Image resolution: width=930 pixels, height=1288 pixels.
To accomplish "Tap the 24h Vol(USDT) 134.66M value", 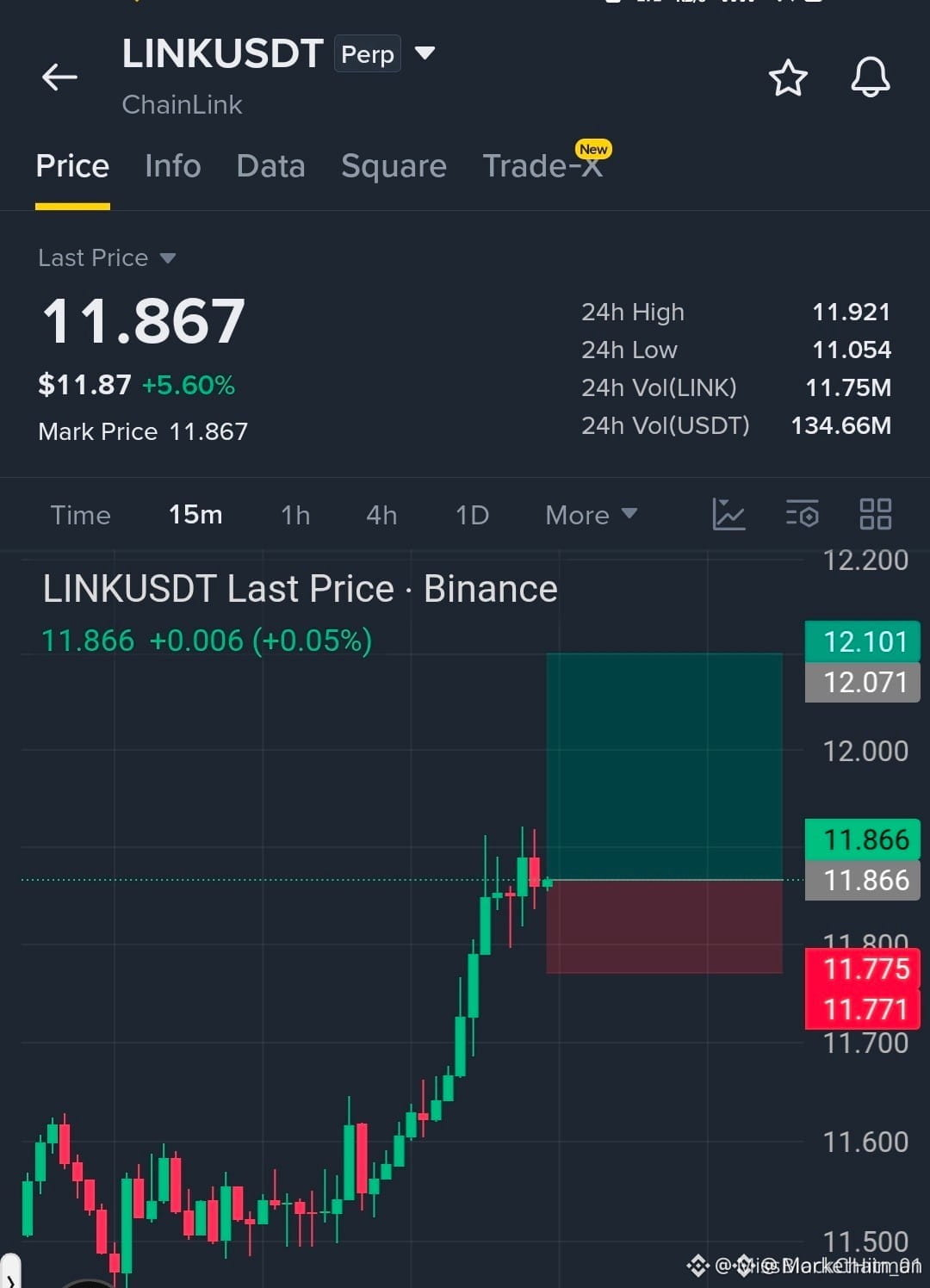I will [840, 425].
